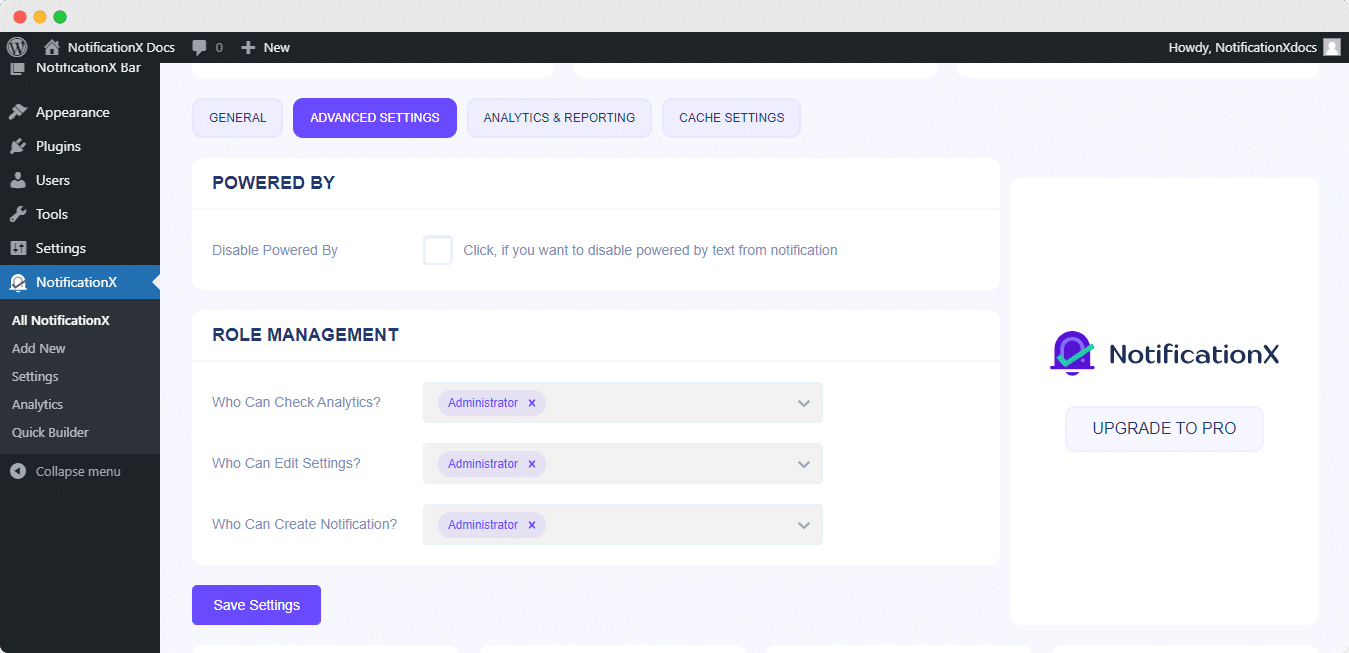This screenshot has height=653, width=1349.
Task: Click the user avatar beside Howdy
Action: click(1331, 47)
